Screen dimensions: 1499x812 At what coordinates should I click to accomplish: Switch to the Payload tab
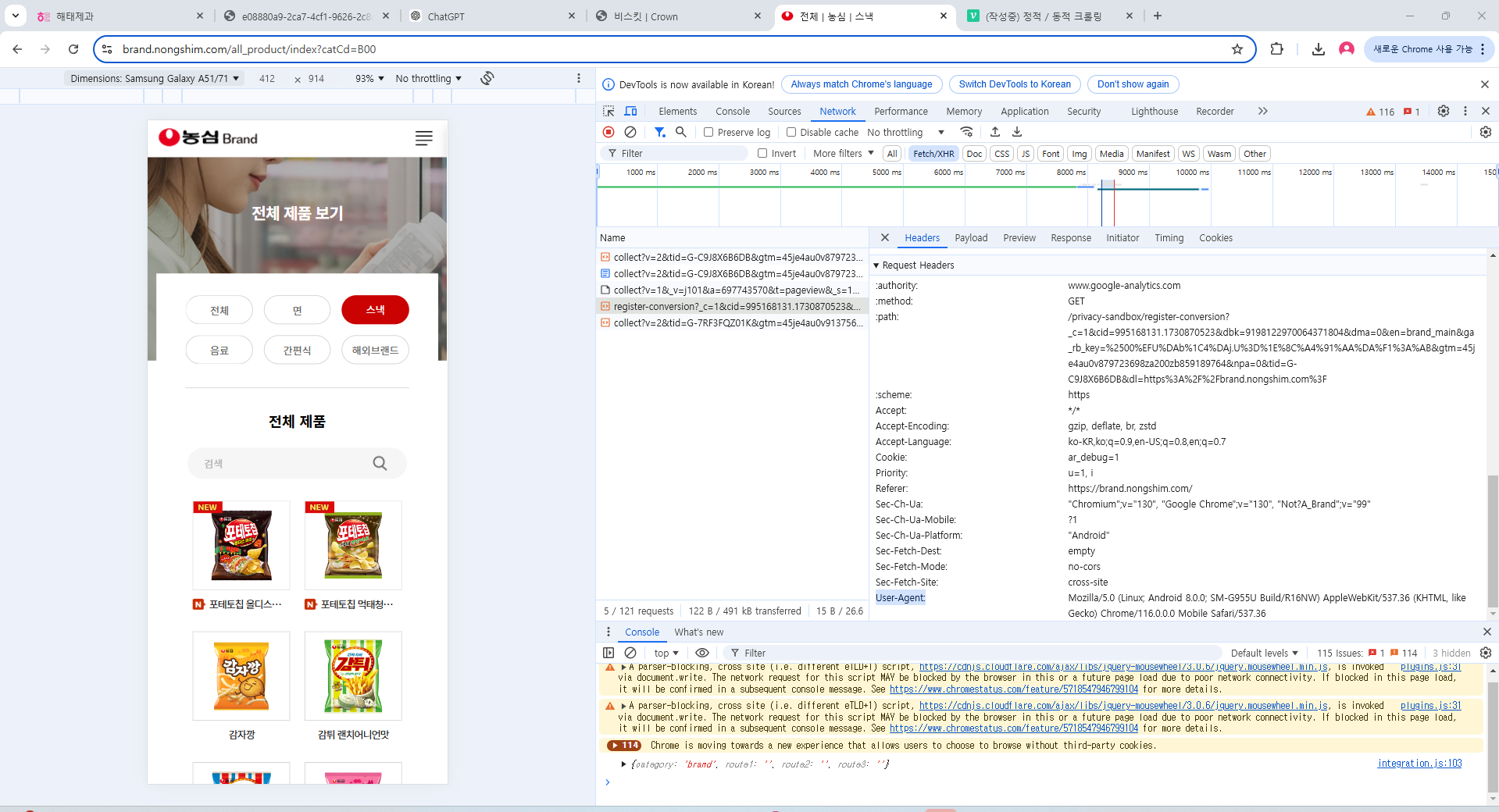click(x=971, y=237)
